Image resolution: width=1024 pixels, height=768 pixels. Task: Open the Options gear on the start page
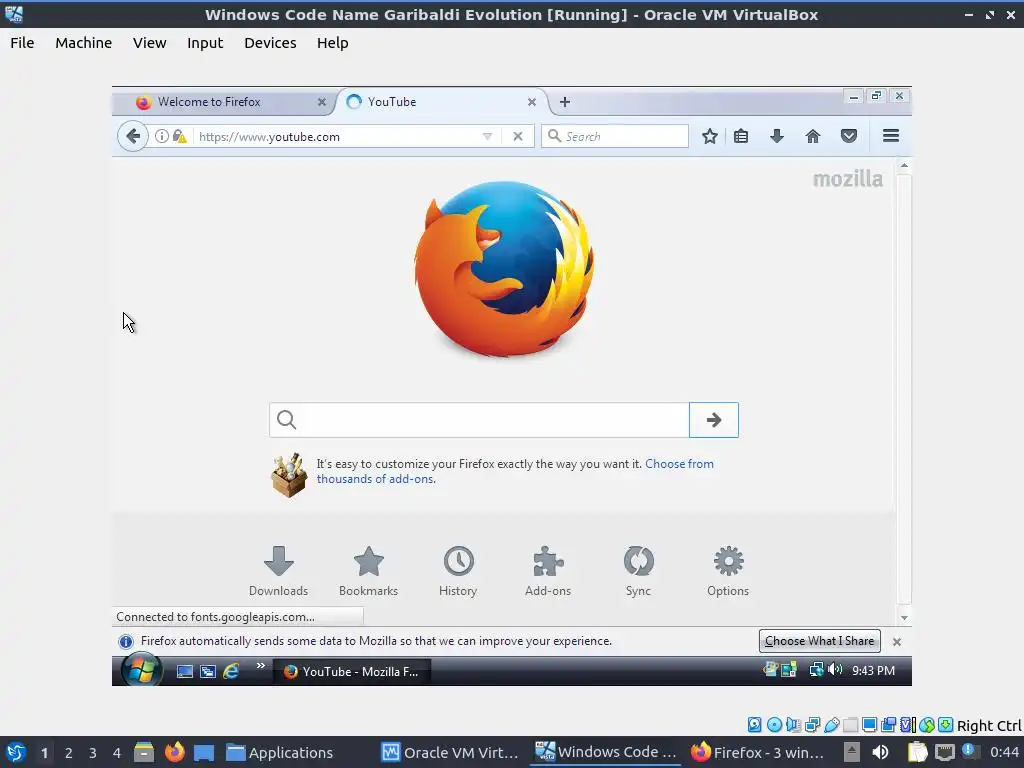point(728,571)
